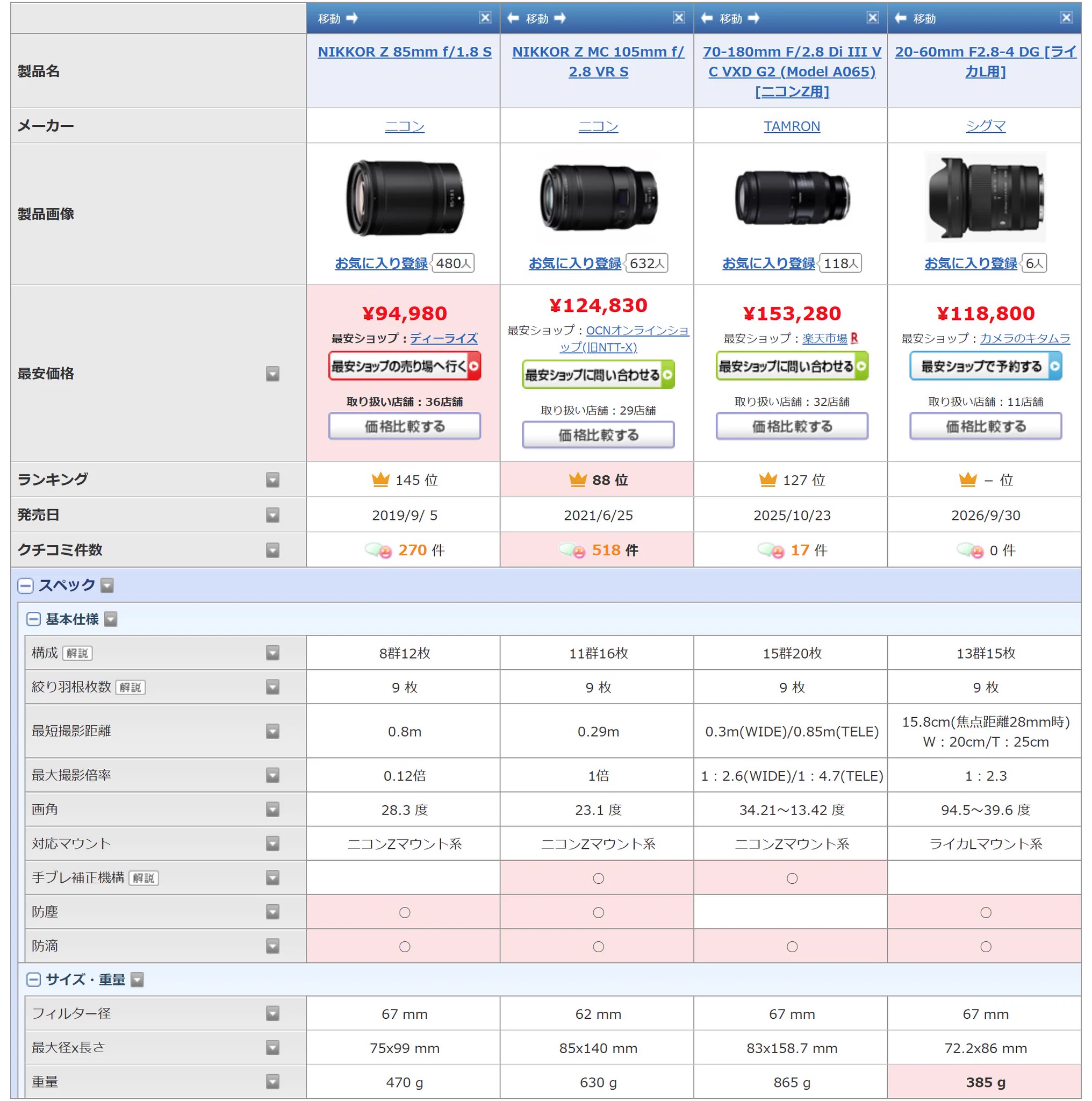Move NIKKOR Z 85mm column right with arrow
The height and width of the screenshot is (1101, 1092).
coord(352,18)
